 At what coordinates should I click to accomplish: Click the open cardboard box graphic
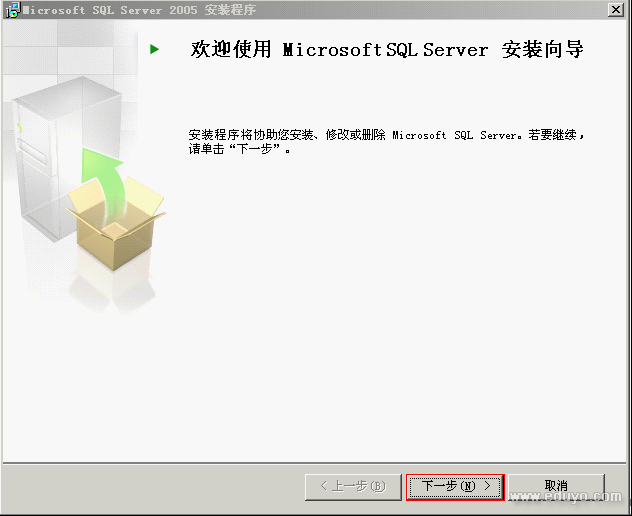[114, 226]
